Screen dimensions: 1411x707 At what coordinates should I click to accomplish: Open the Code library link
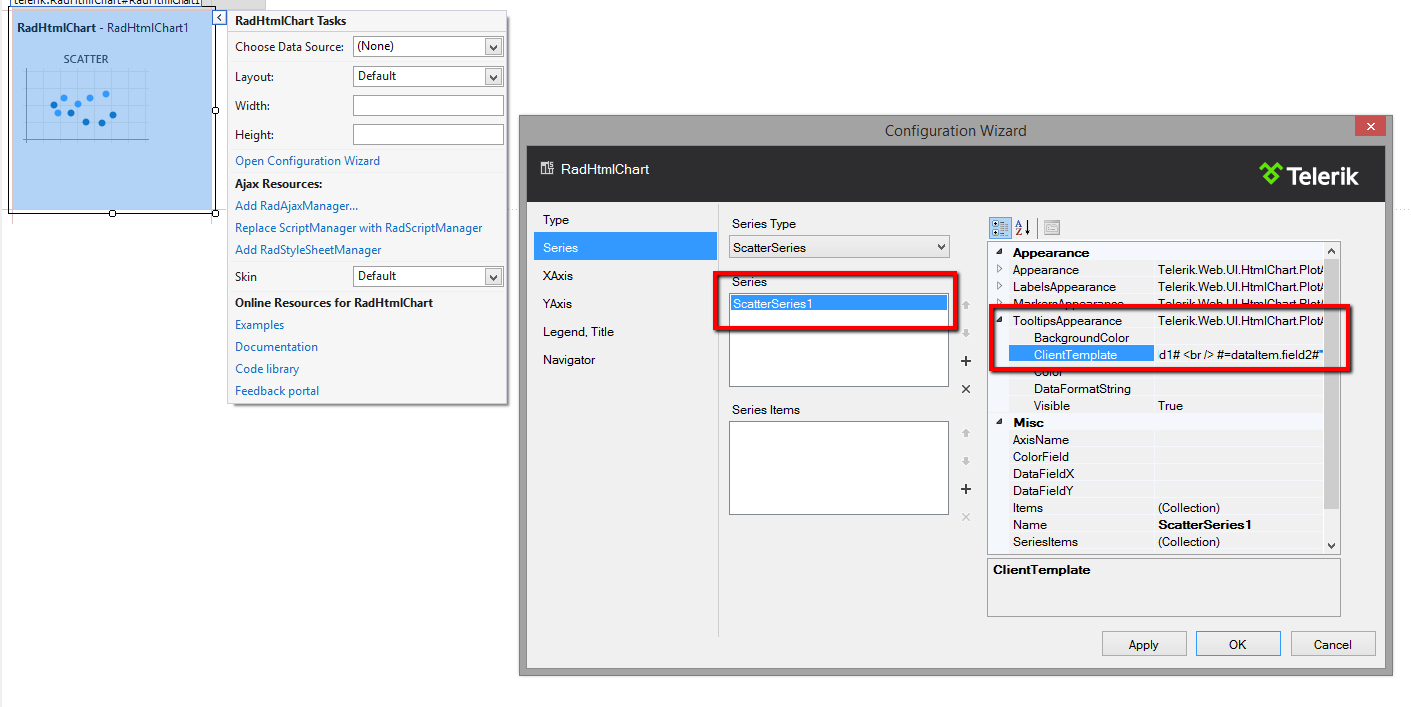point(267,369)
